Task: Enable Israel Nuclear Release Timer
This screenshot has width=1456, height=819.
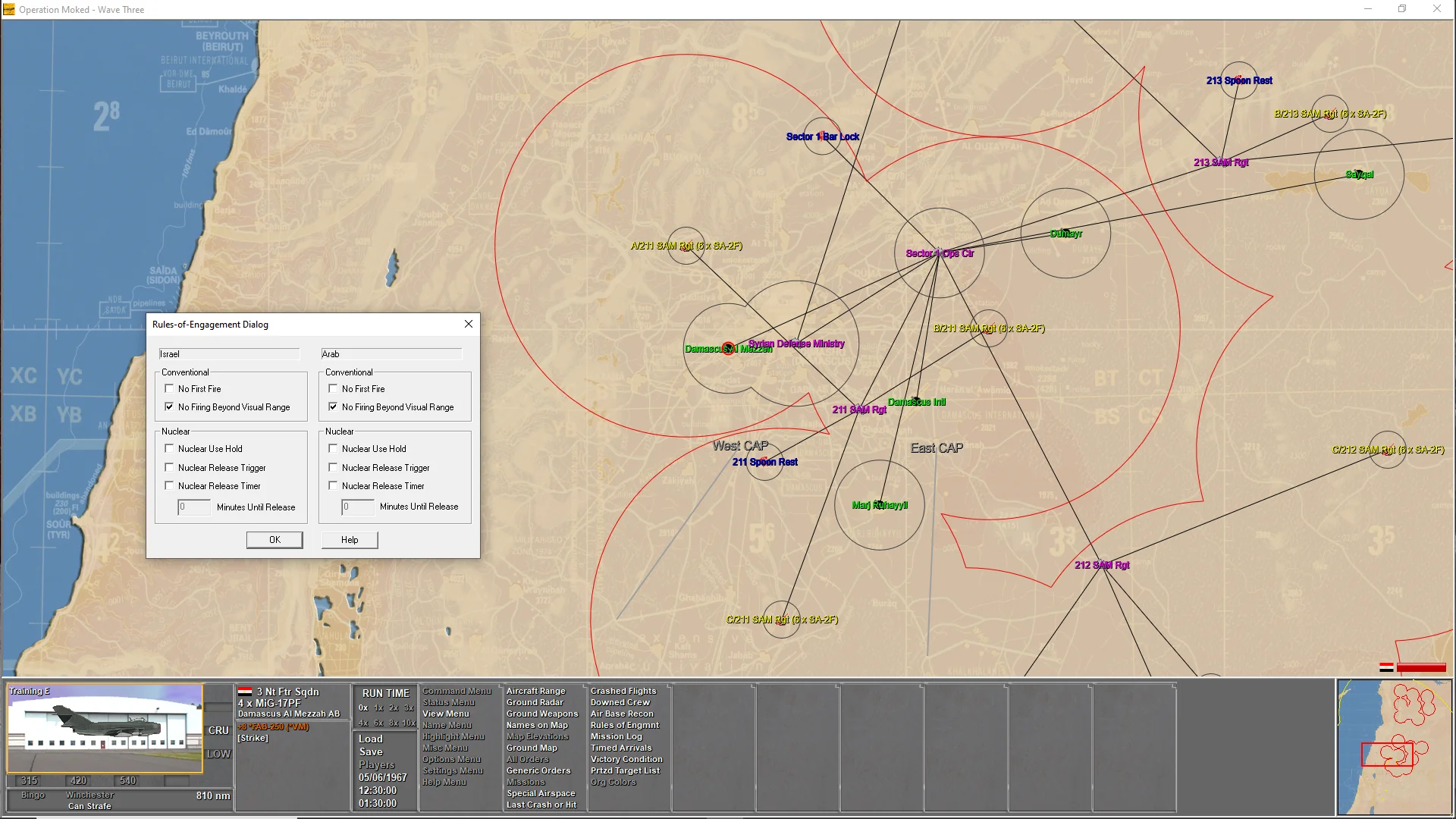Action: (x=169, y=485)
